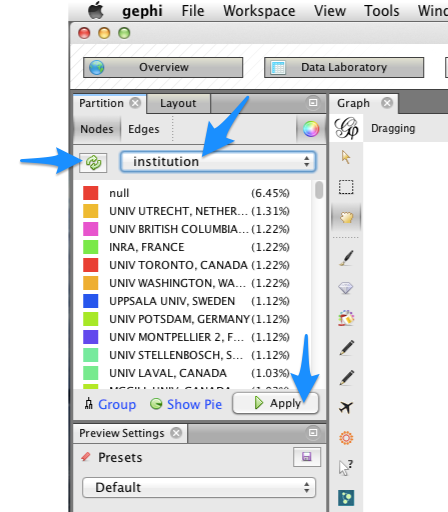Click the Gephi logo in Graph panel
Screen dimensions: 448x512
tap(347, 128)
